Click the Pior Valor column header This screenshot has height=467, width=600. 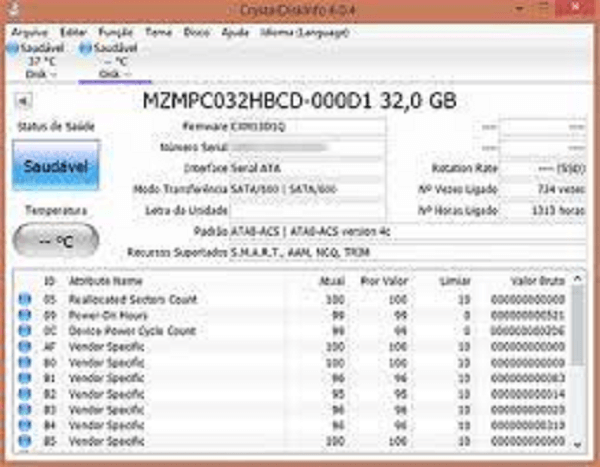click(384, 281)
